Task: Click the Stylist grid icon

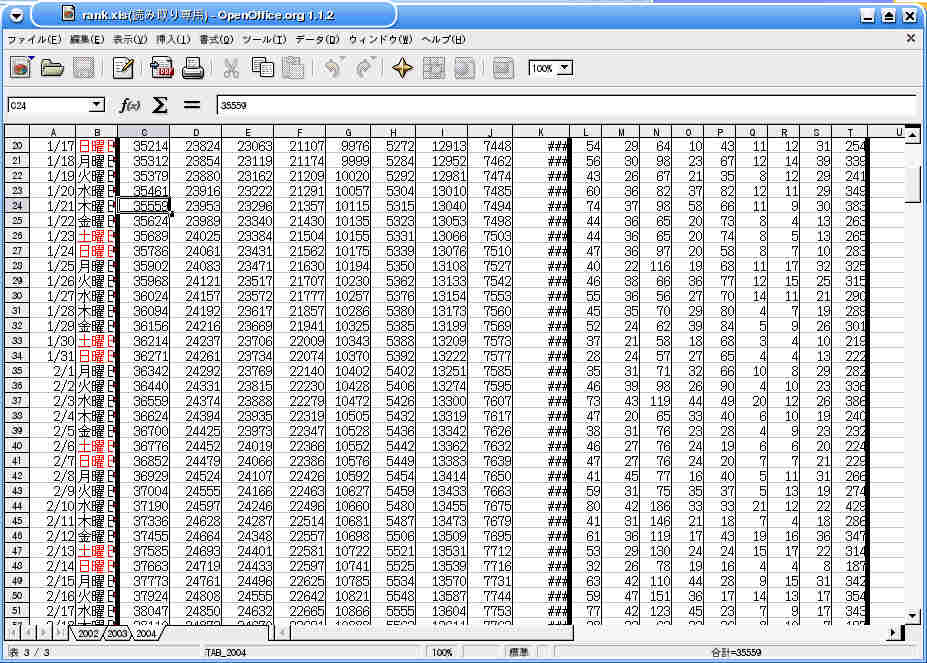Action: click(x=433, y=68)
